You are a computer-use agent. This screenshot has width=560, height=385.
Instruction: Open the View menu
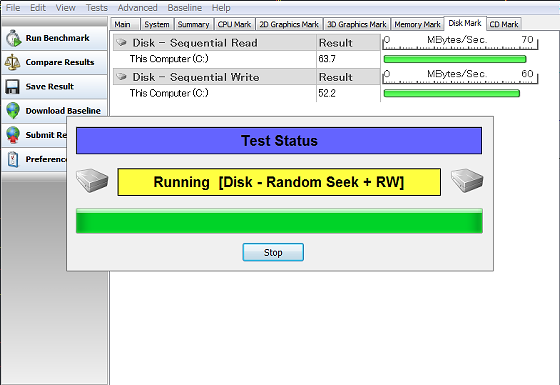(x=65, y=8)
